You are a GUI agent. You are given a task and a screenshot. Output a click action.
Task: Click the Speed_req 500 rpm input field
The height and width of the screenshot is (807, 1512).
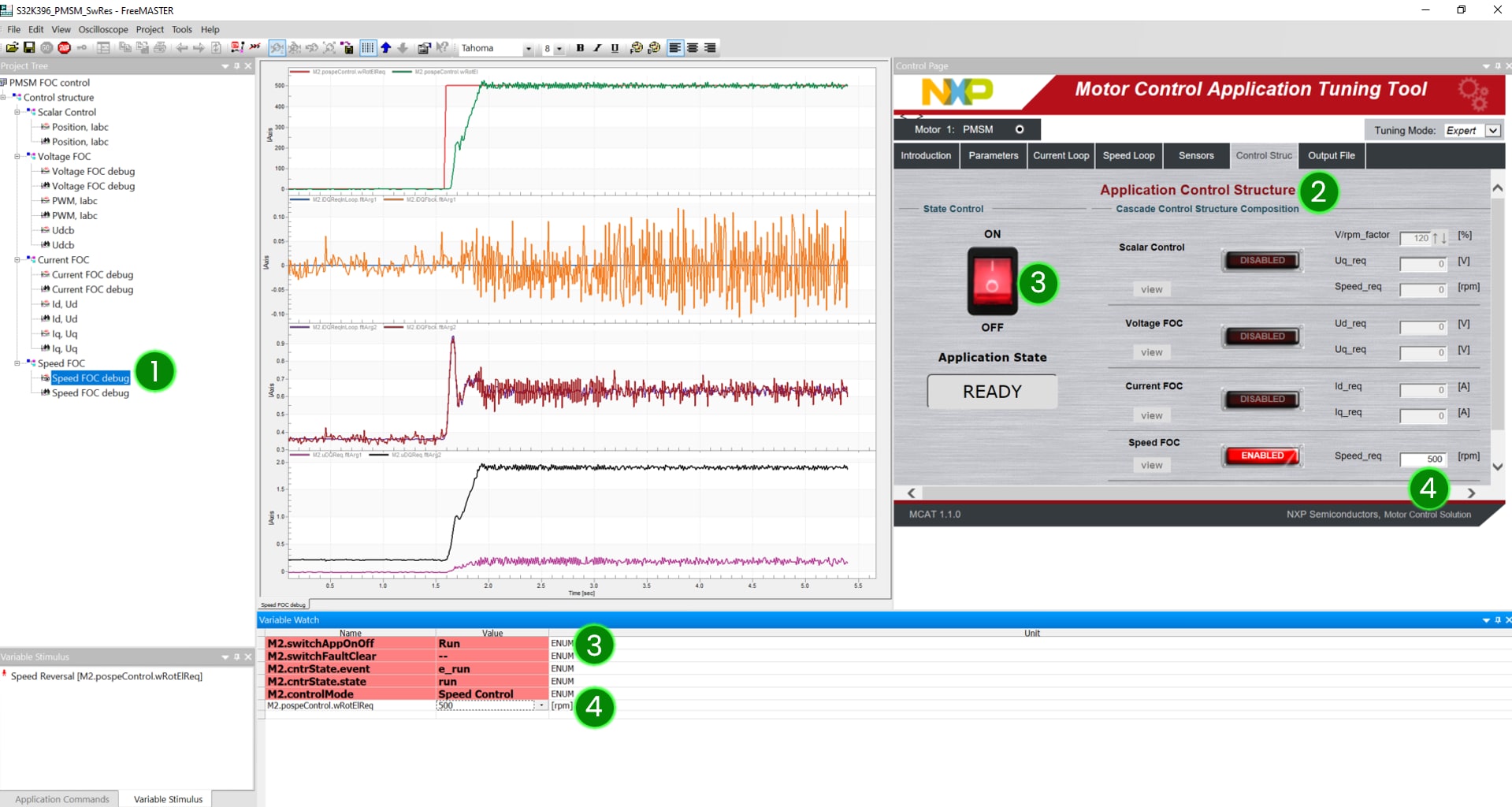[1423, 459]
